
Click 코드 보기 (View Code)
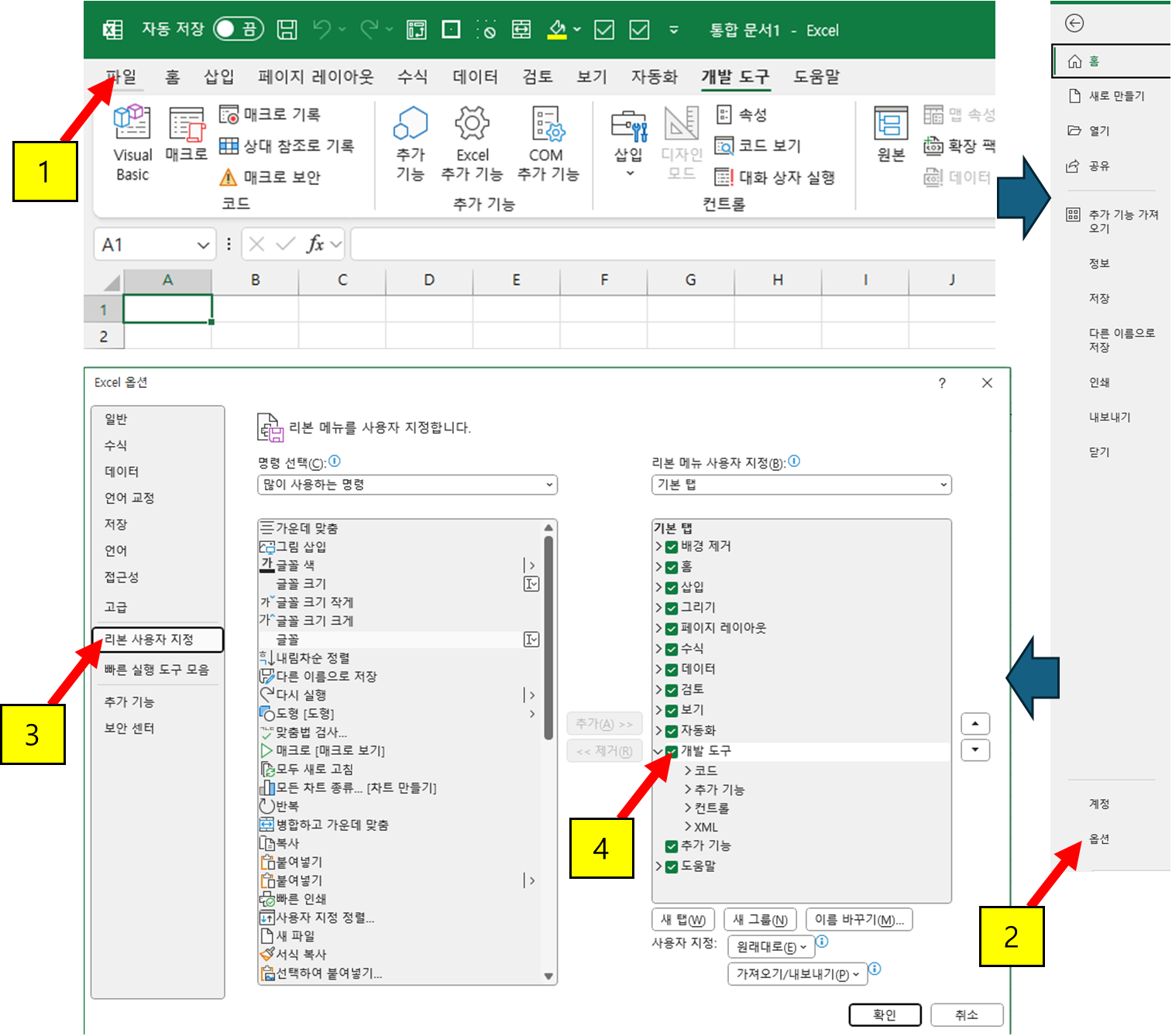coord(758,146)
